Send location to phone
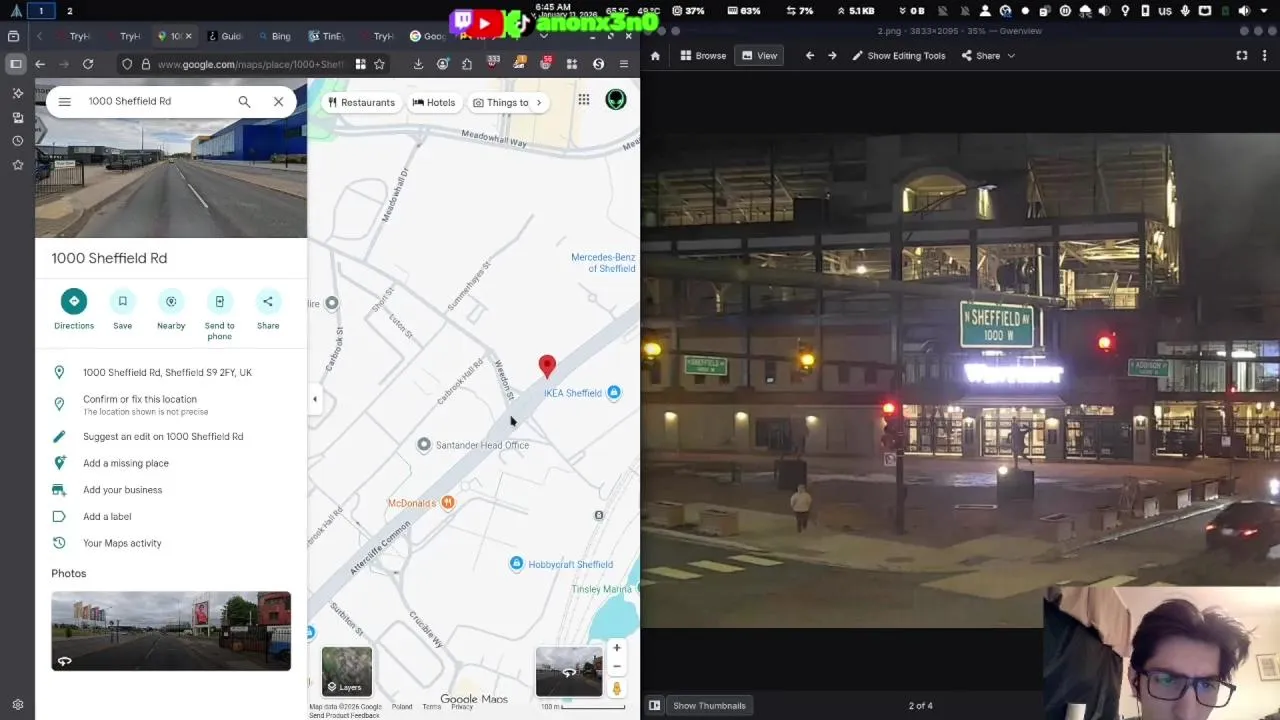Screen dimensions: 1280x720 pos(219,314)
